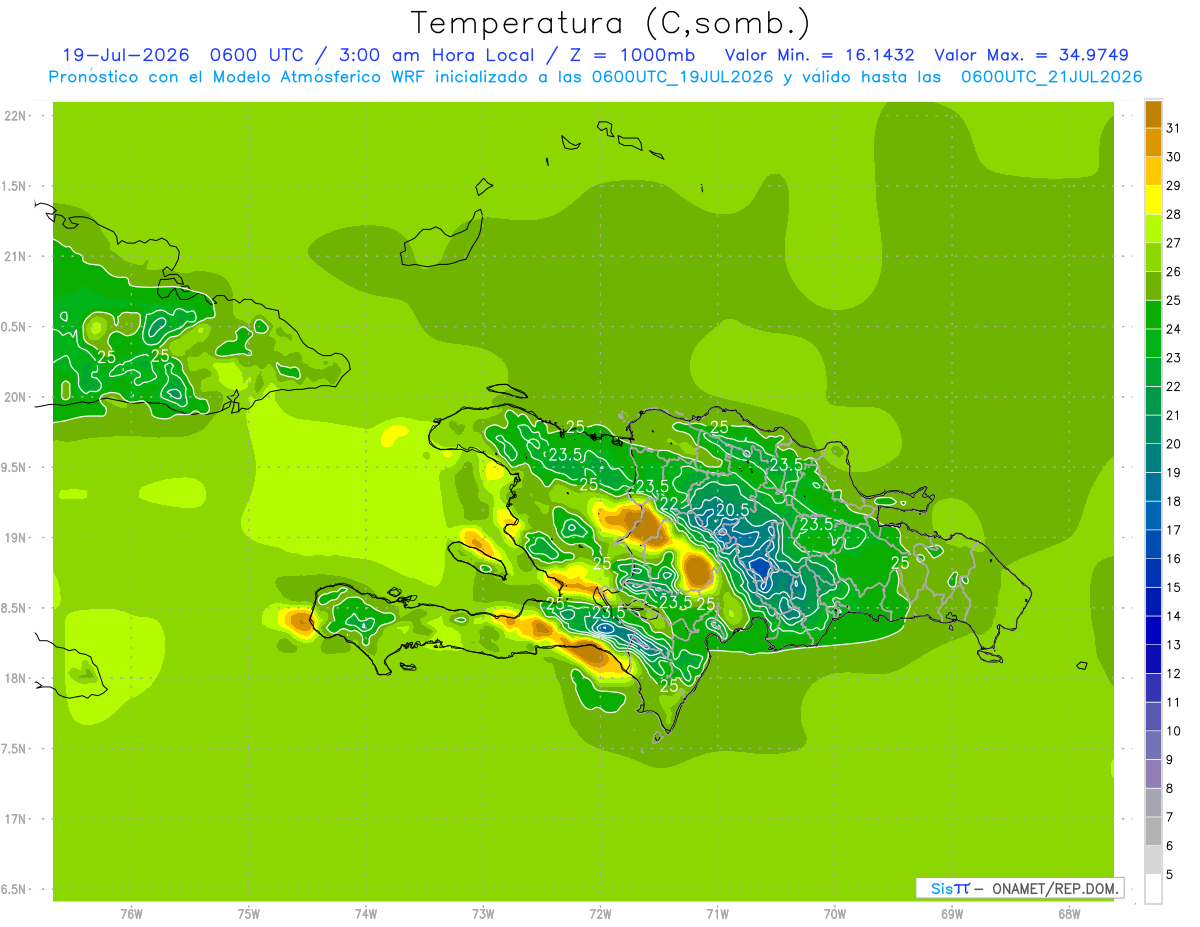Click the "74W" longitude axis label
The image size is (1200, 927).
coord(365,913)
